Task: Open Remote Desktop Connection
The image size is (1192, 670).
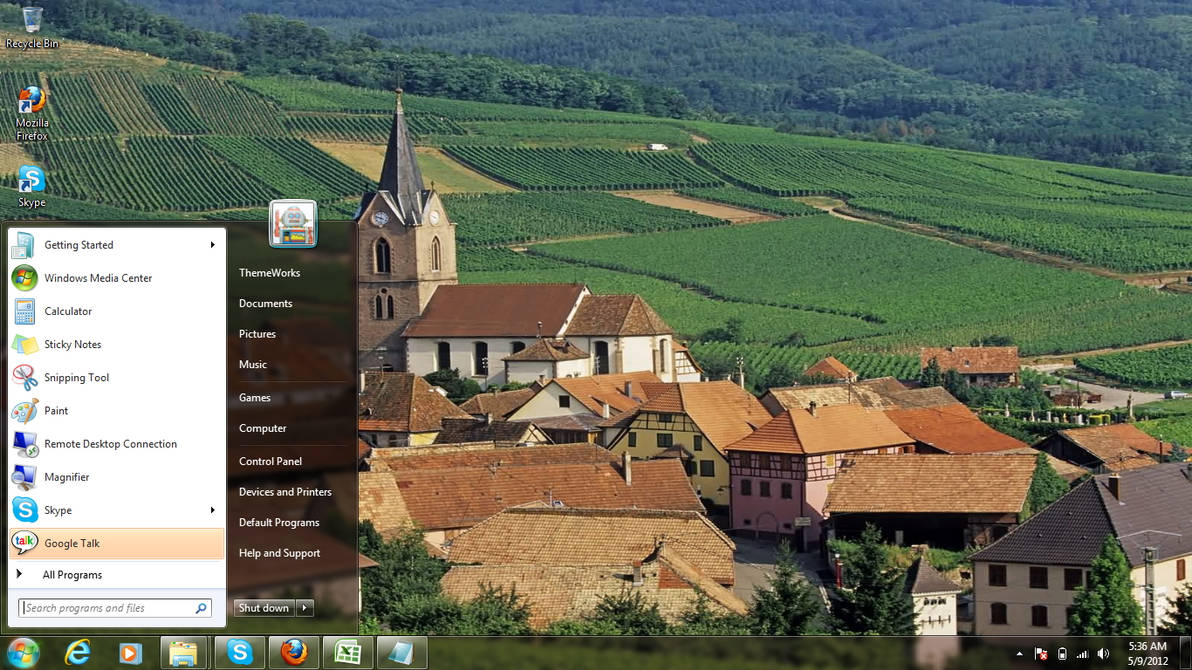Action: pyautogui.click(x=110, y=443)
